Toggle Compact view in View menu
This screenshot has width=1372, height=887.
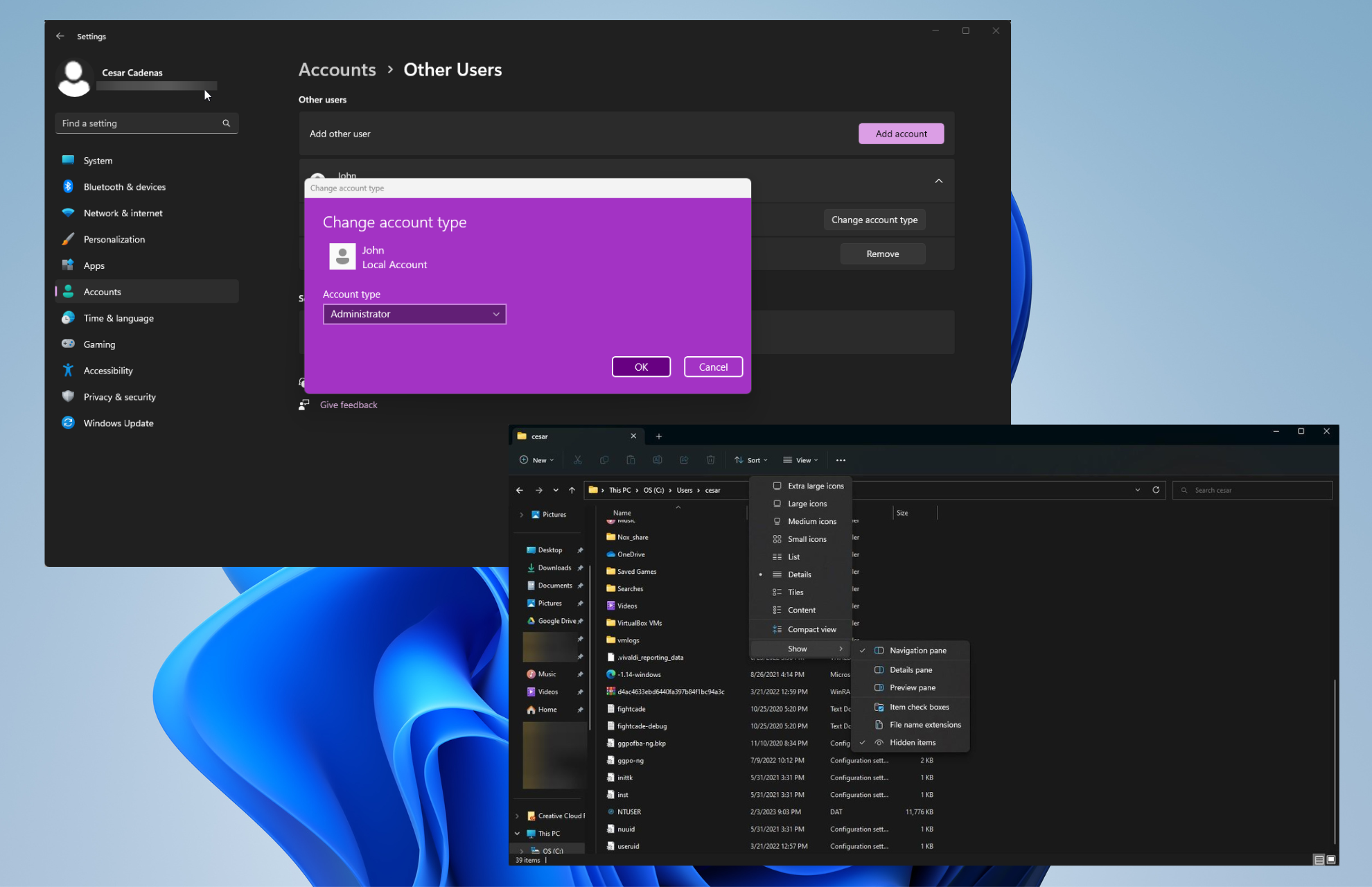tap(801, 630)
